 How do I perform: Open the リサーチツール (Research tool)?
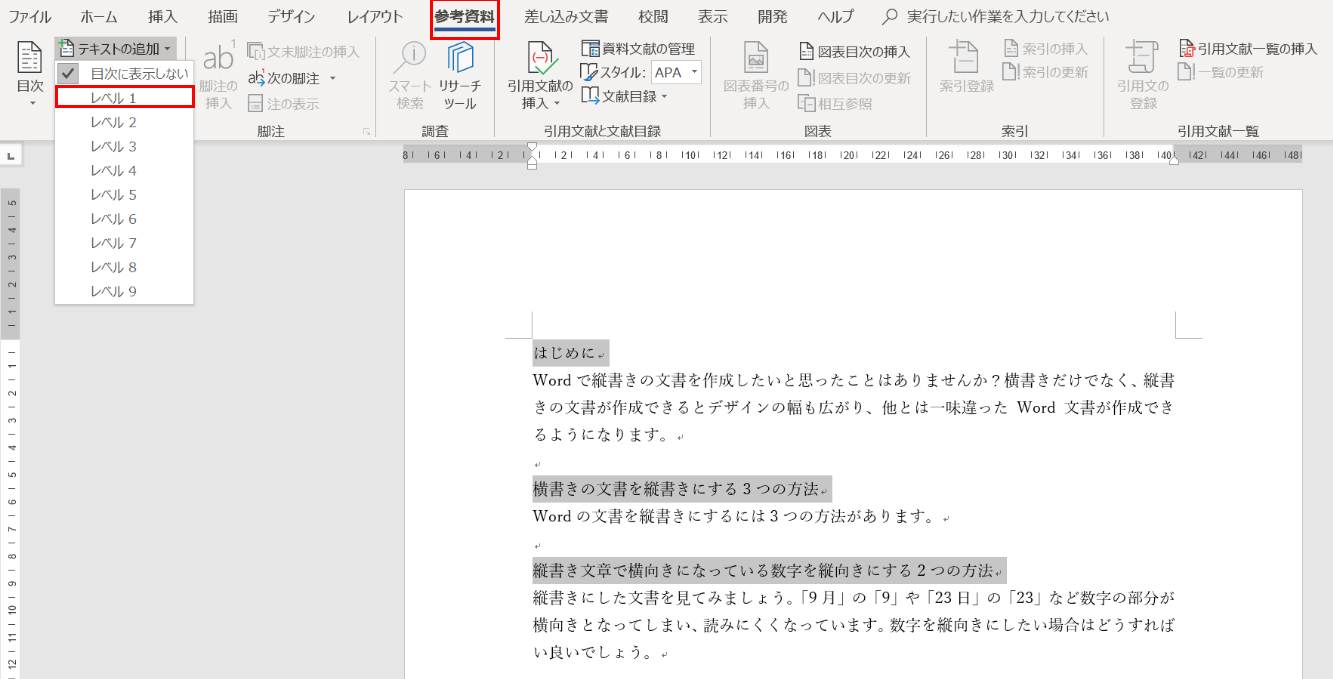click(460, 75)
